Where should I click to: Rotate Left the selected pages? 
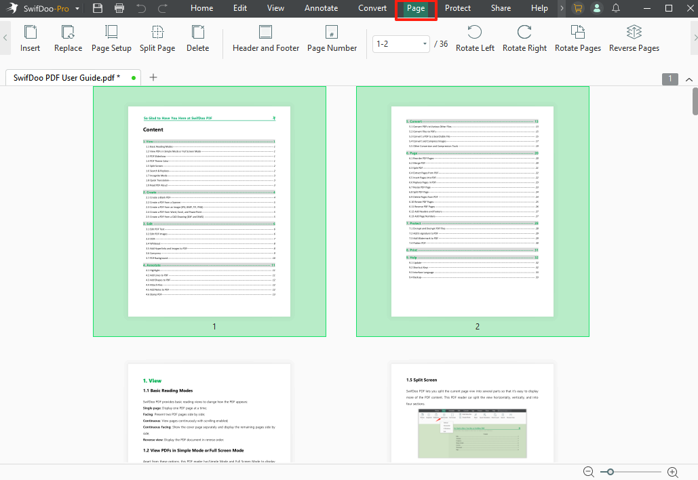pyautogui.click(x=475, y=38)
